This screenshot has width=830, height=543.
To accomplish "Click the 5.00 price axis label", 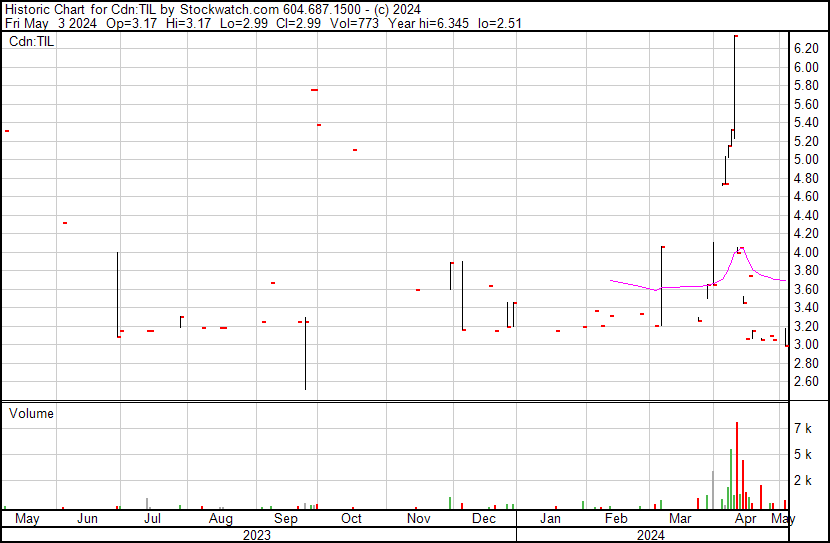I will (x=806, y=160).
